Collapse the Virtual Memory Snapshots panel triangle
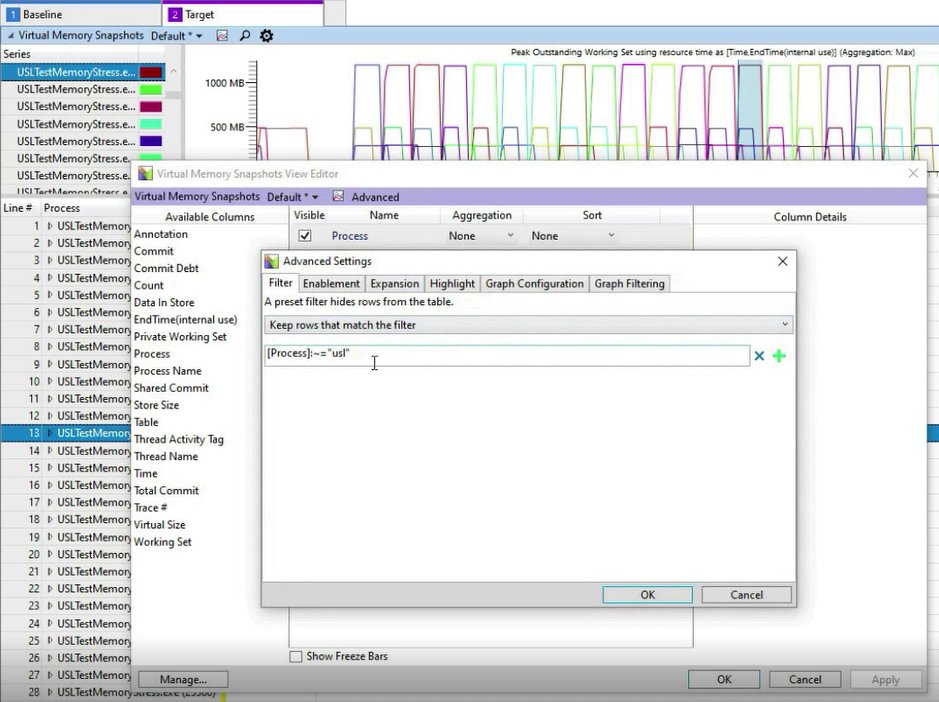 10,36
